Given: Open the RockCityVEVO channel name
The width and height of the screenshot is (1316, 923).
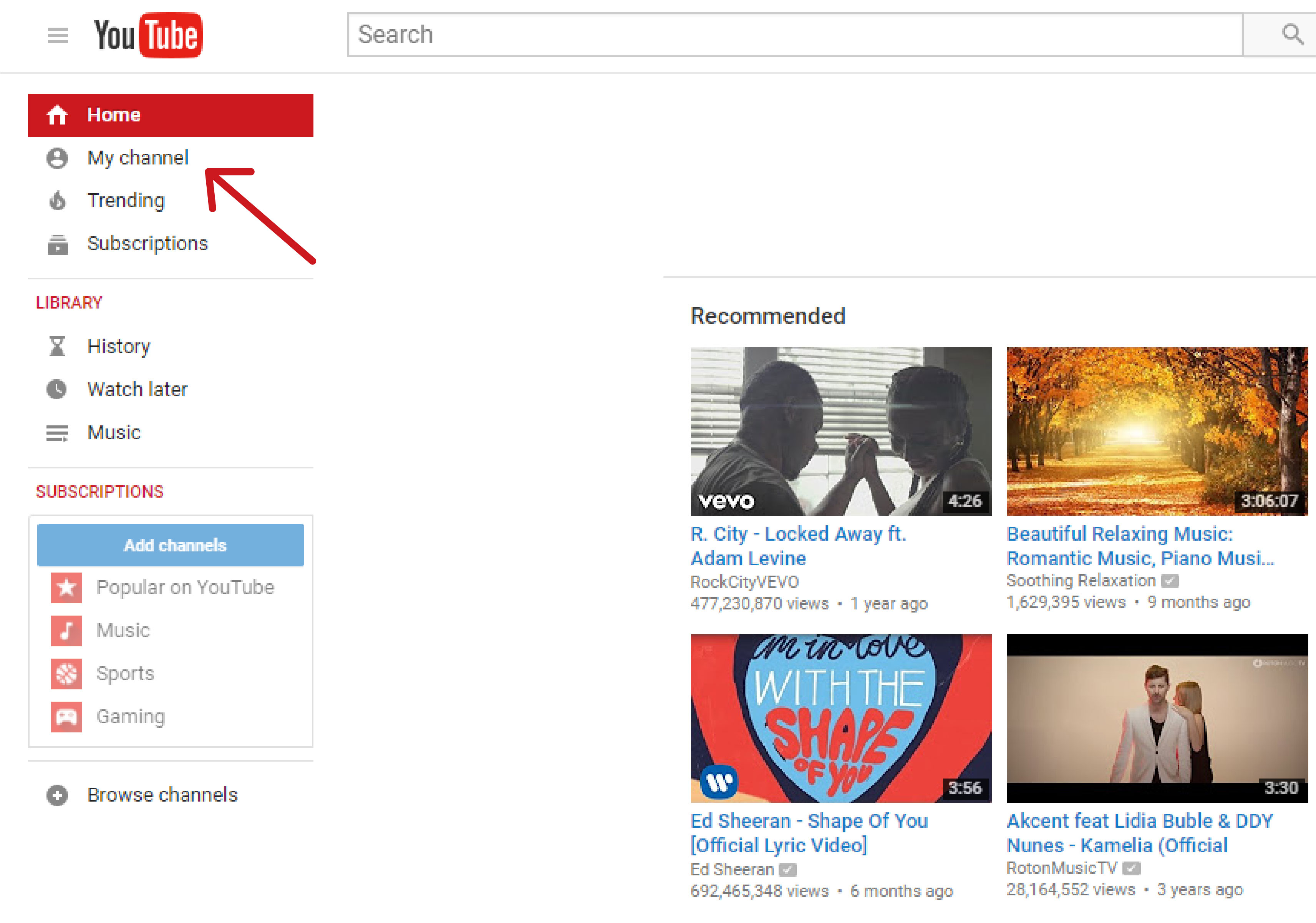Looking at the screenshot, I should tap(744, 582).
